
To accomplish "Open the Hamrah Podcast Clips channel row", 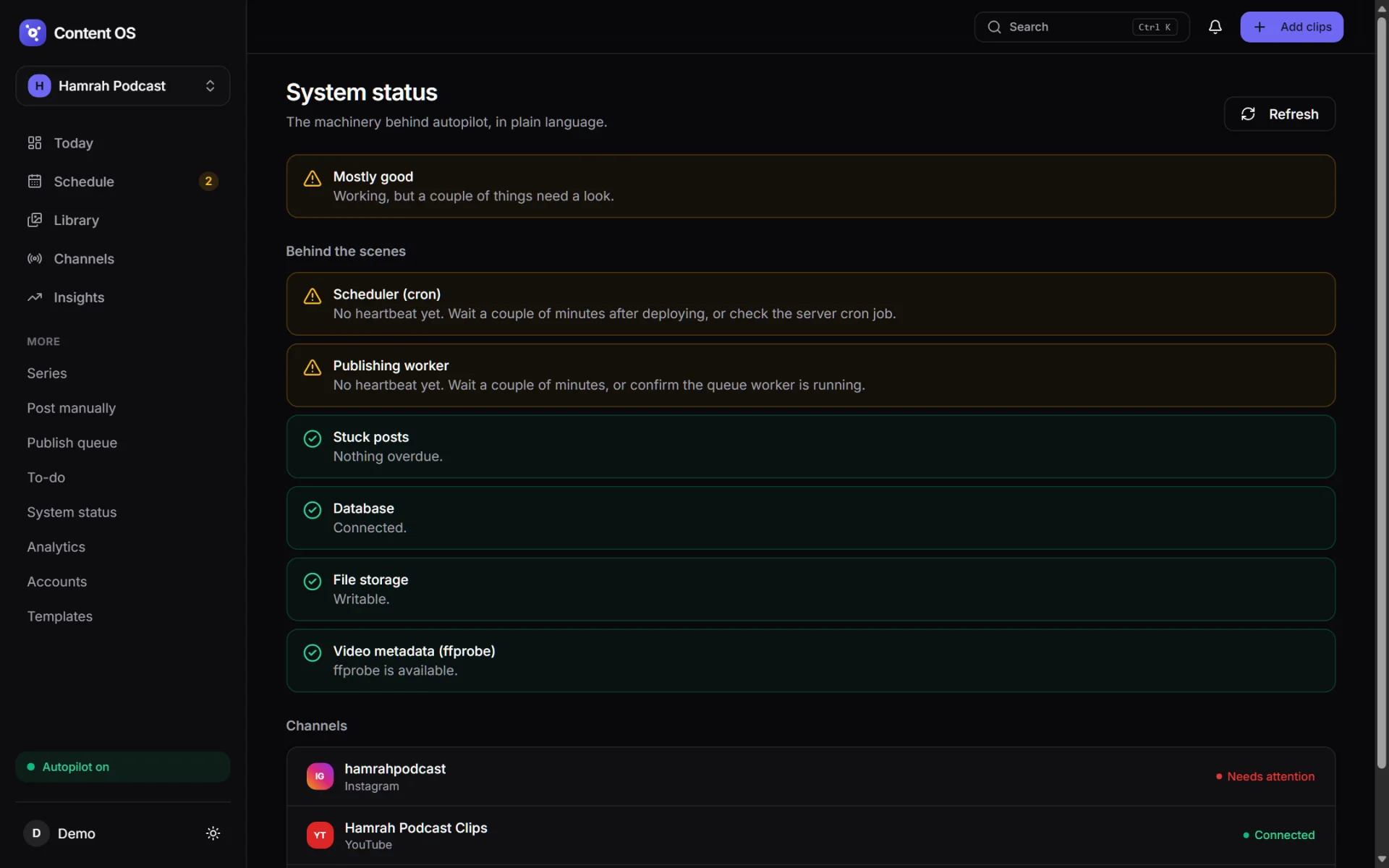I will 810,835.
